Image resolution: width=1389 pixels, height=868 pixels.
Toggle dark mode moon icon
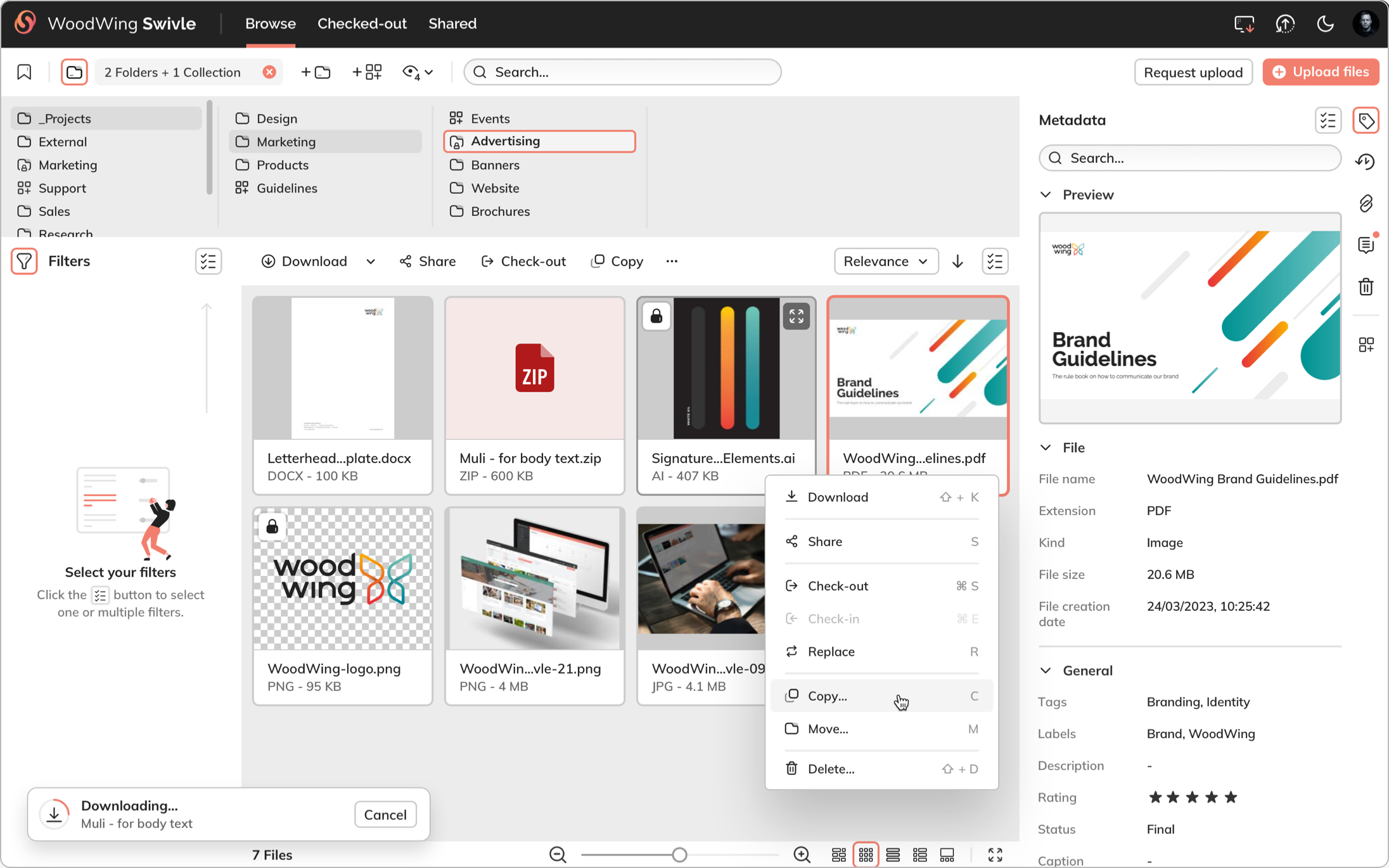1325,24
